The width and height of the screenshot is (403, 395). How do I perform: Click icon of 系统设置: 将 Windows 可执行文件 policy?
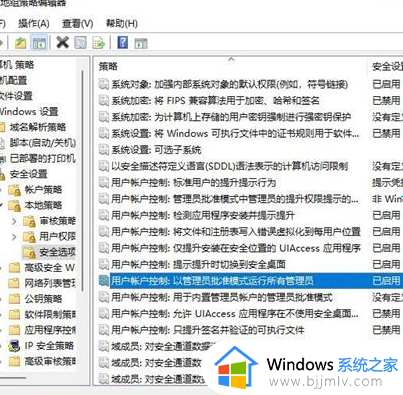104,133
